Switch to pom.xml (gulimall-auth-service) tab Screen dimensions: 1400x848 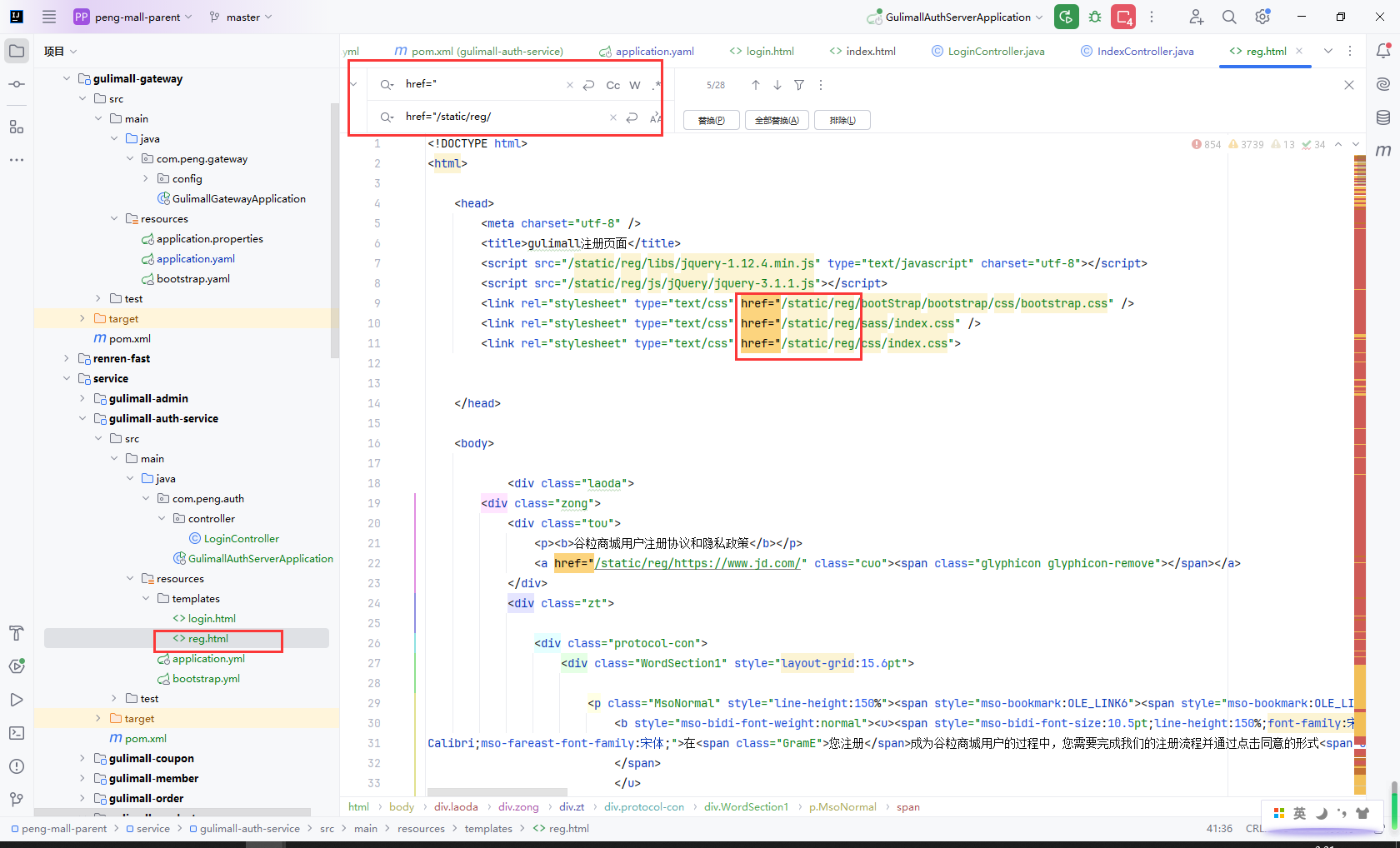pyautogui.click(x=478, y=51)
